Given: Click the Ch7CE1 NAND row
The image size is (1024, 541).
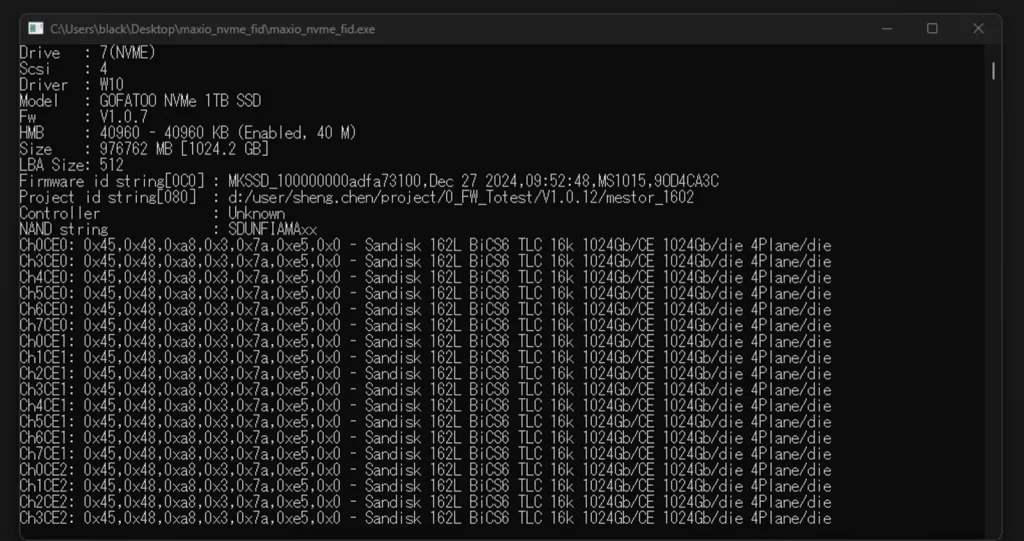Looking at the screenshot, I should pyautogui.click(x=425, y=453).
